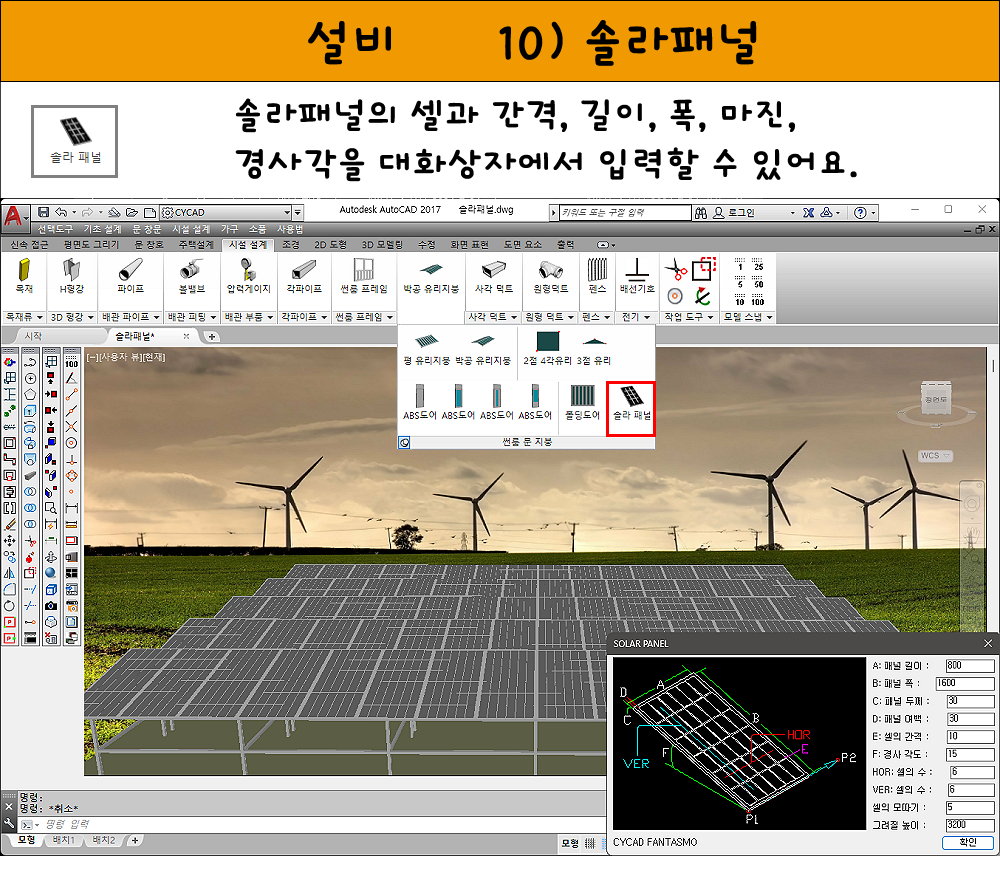This screenshot has height=882, width=1000.
Task: Click the binoculars search icon
Action: pos(700,213)
